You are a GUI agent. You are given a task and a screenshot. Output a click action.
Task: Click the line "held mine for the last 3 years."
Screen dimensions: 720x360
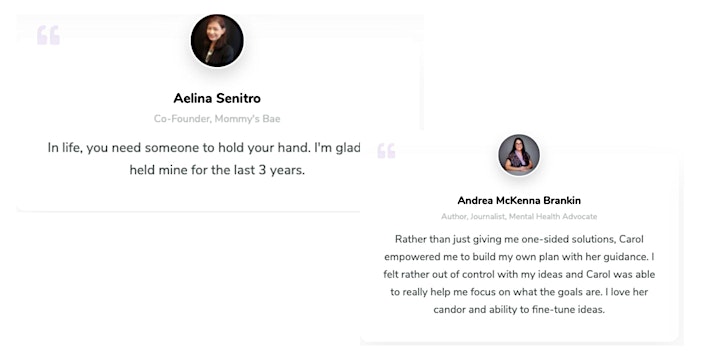217,170
